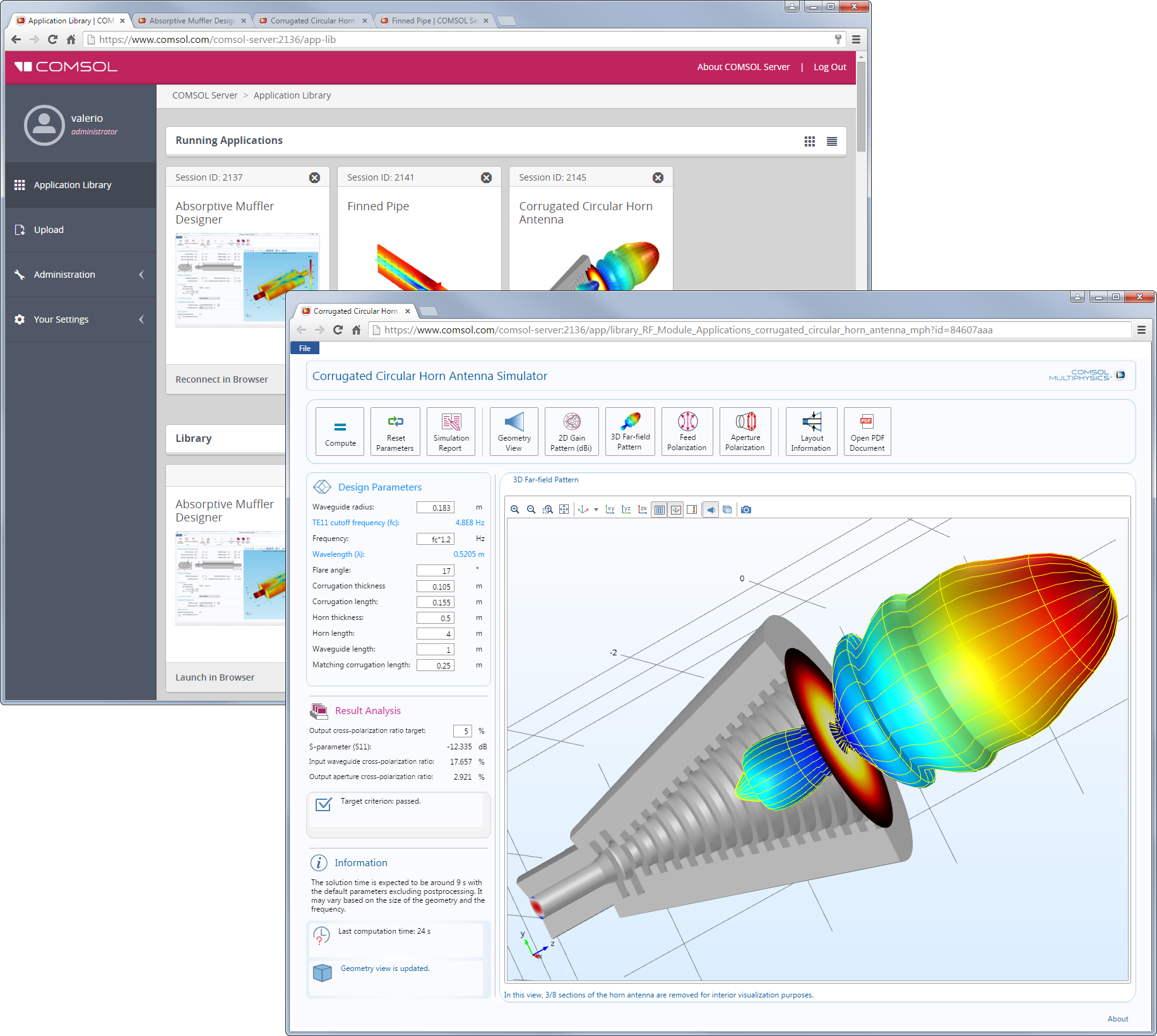1157x1036 pixels.
Task: Open the Chrome menu in the front browser
Action: click(1141, 330)
